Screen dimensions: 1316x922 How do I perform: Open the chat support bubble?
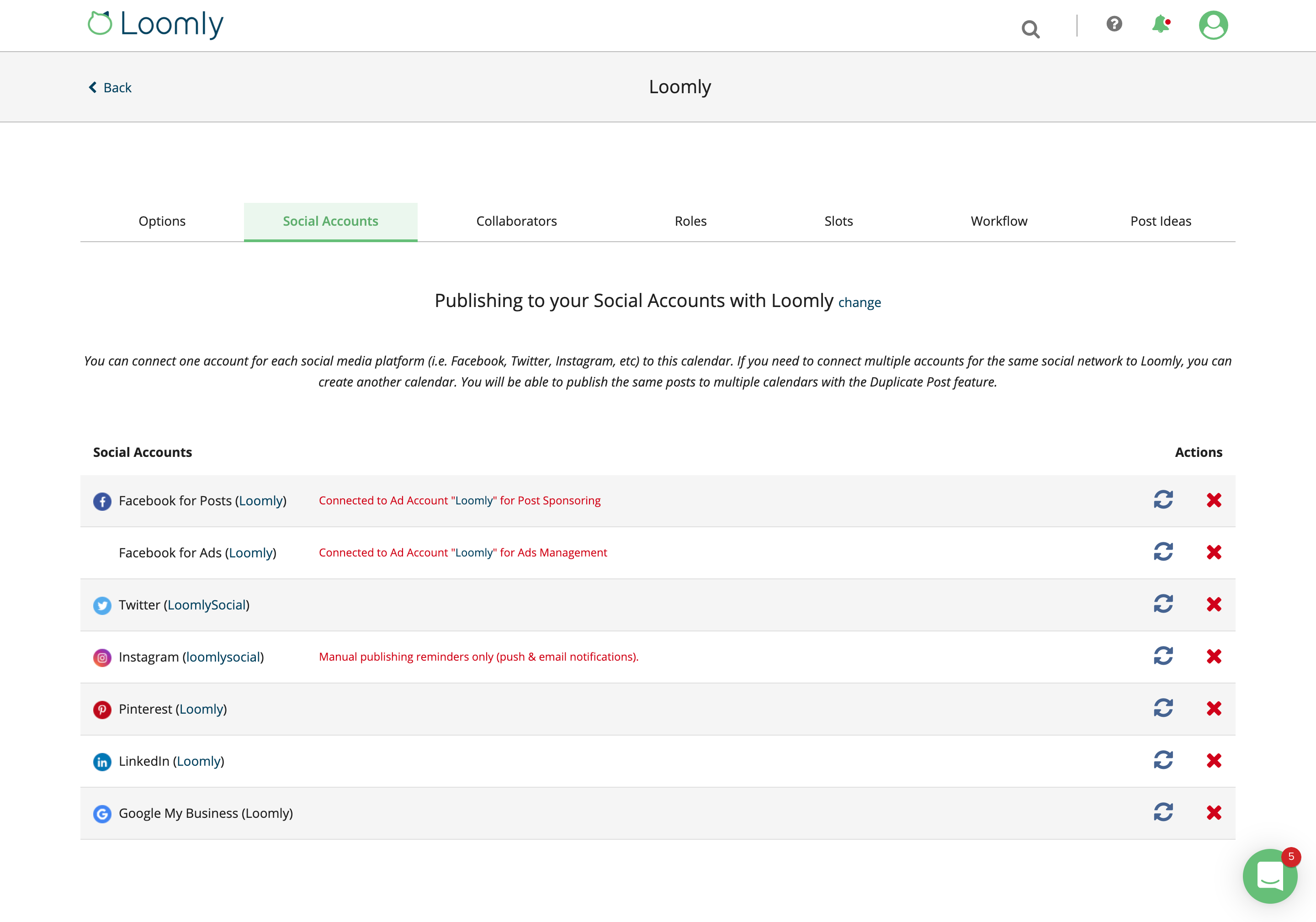click(1269, 875)
